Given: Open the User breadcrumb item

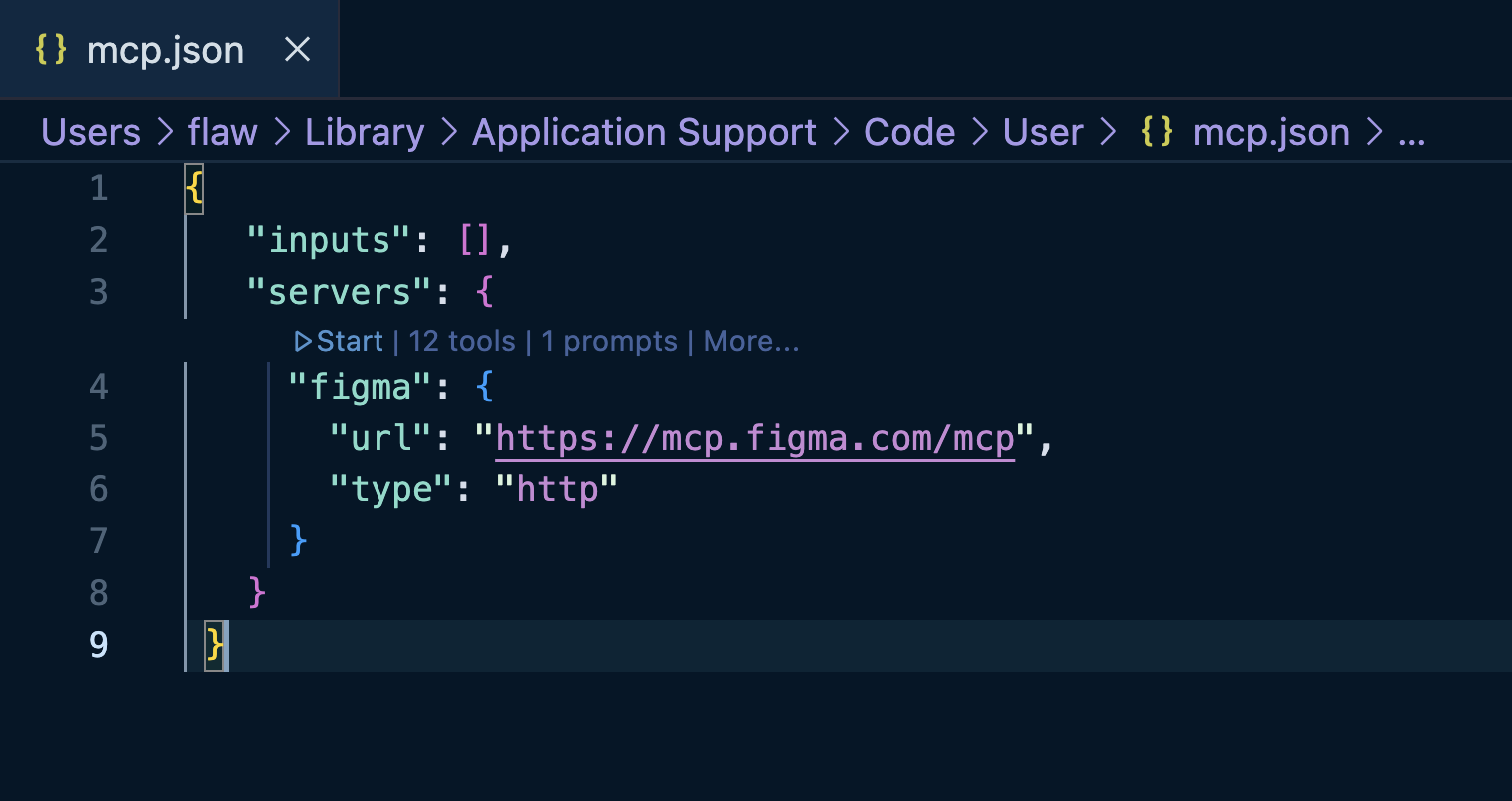Looking at the screenshot, I should tap(1042, 131).
